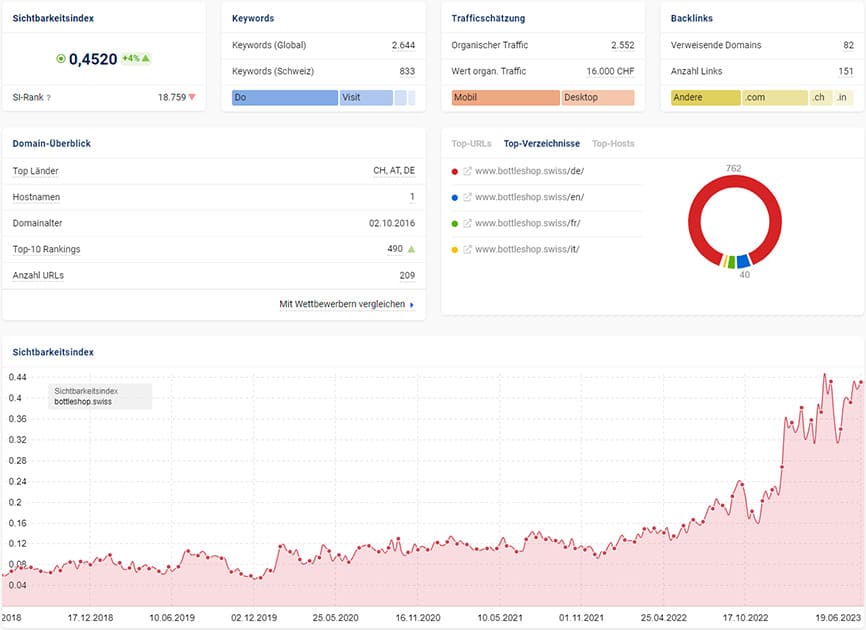
Task: Open the www.bottleshop.swiss/de/ directory link
Action: (529, 171)
